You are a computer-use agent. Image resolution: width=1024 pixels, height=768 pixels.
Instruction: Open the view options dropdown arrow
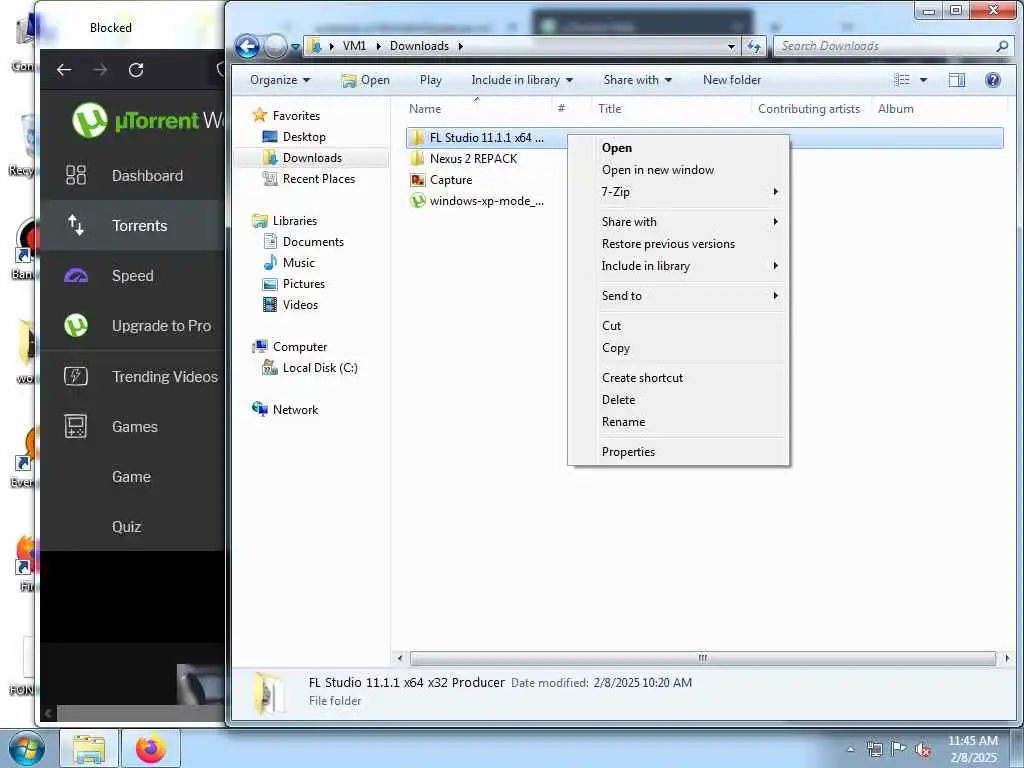(923, 80)
